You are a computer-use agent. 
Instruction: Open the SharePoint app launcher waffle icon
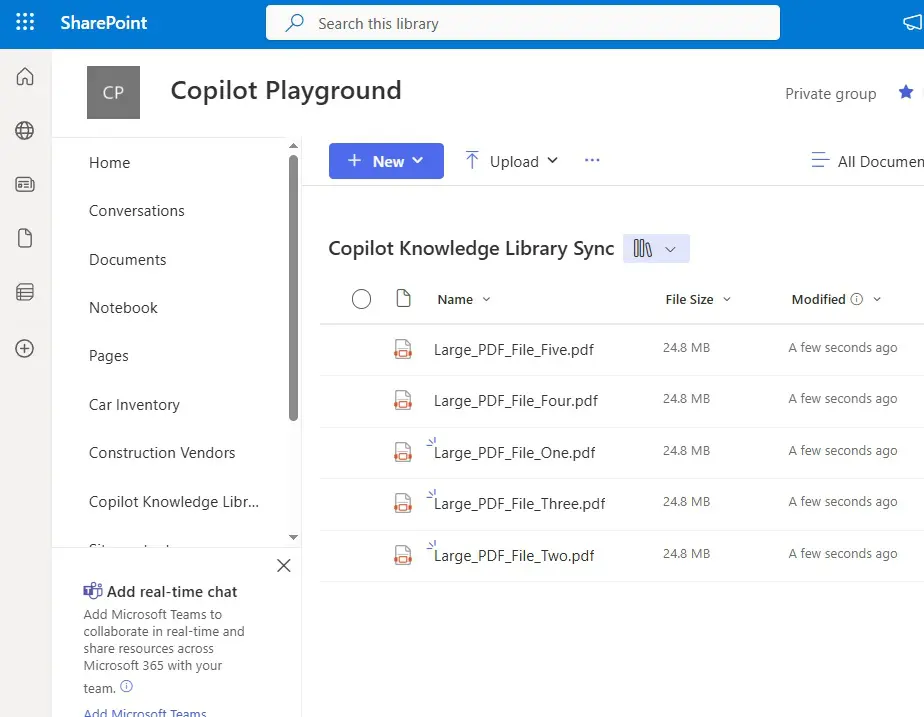point(25,23)
